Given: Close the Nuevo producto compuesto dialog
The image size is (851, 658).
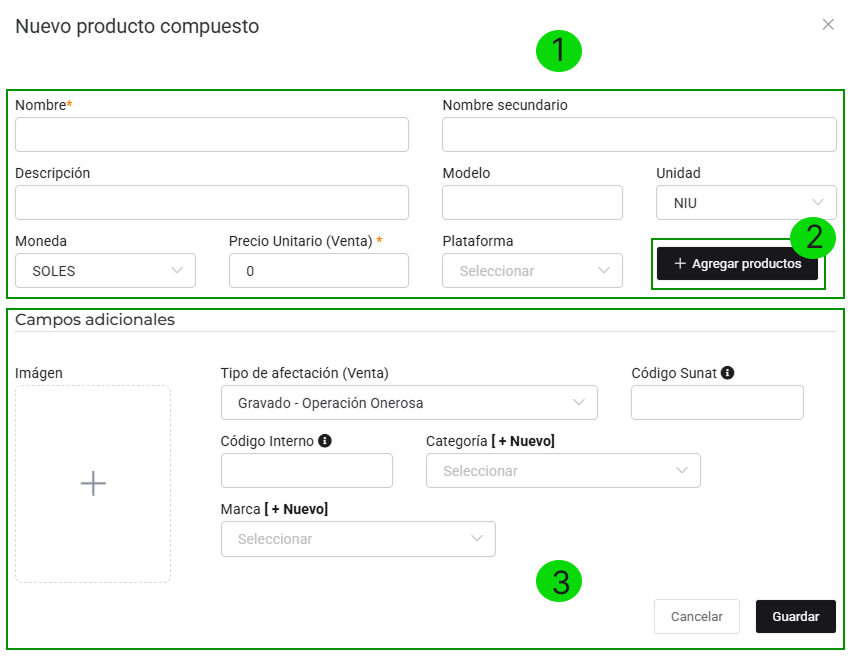Looking at the screenshot, I should tap(828, 25).
